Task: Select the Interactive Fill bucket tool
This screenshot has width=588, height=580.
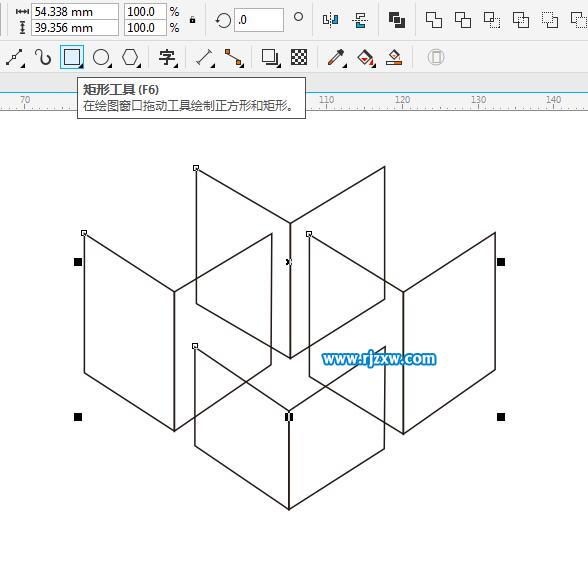Action: pos(366,58)
